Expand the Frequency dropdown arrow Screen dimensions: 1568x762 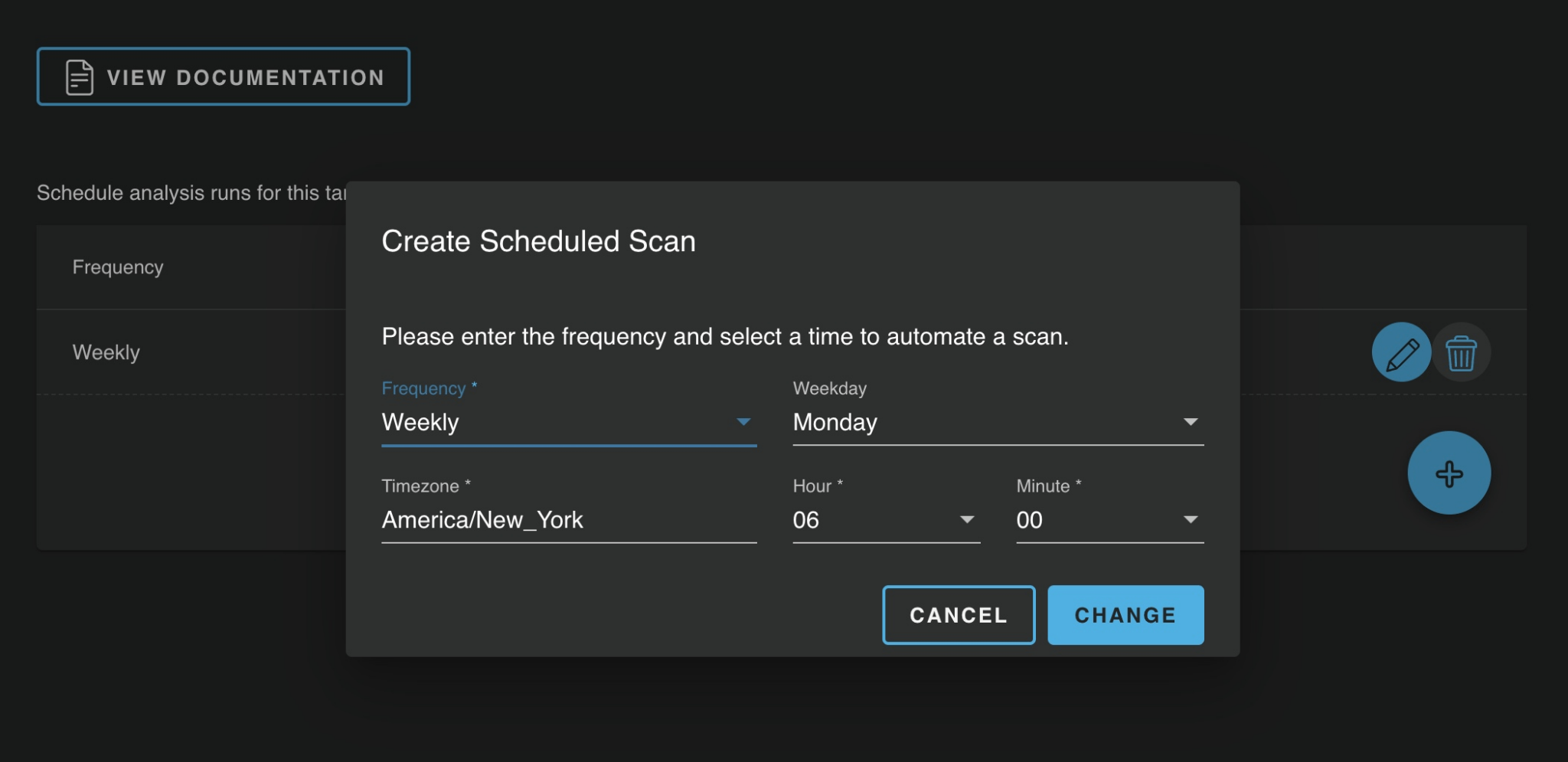pos(743,422)
